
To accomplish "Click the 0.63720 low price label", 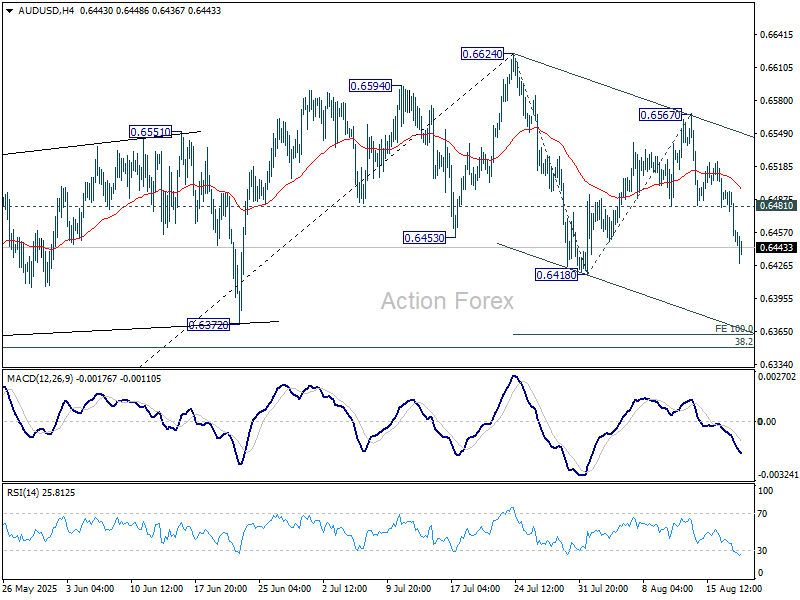I will [209, 324].
